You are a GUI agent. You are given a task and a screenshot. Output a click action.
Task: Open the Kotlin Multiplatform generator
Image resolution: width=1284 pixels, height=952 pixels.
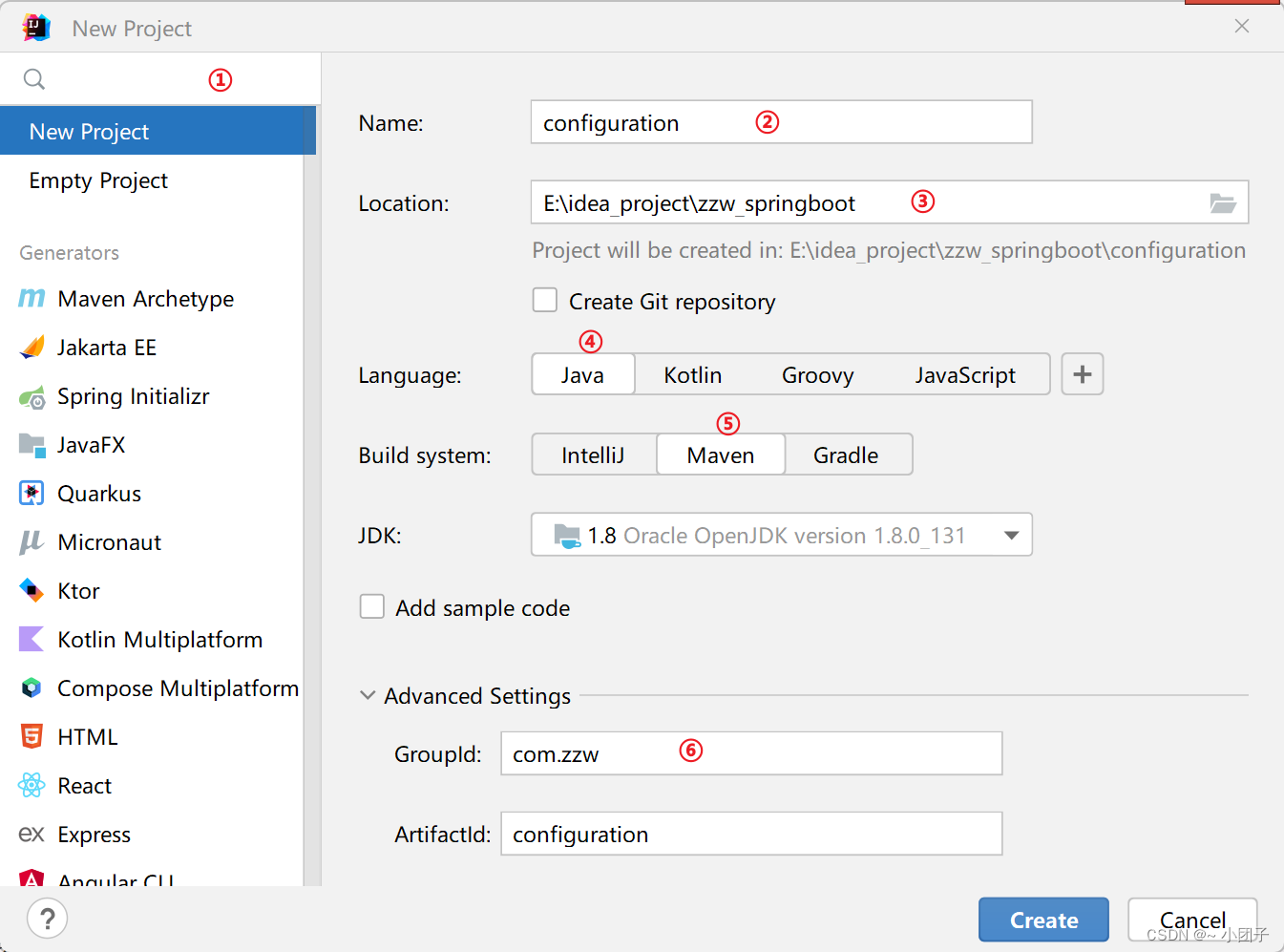pyautogui.click(x=152, y=640)
